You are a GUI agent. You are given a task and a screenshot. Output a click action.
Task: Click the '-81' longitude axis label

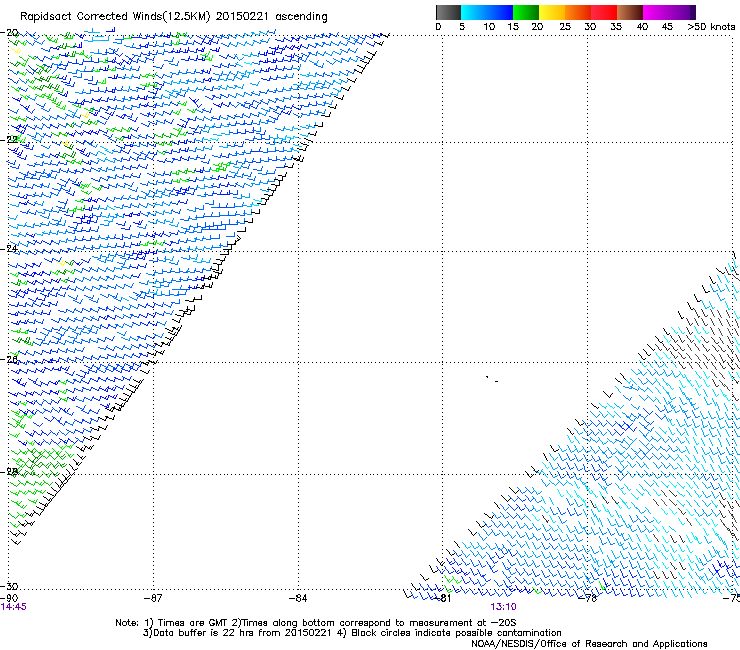442,599
